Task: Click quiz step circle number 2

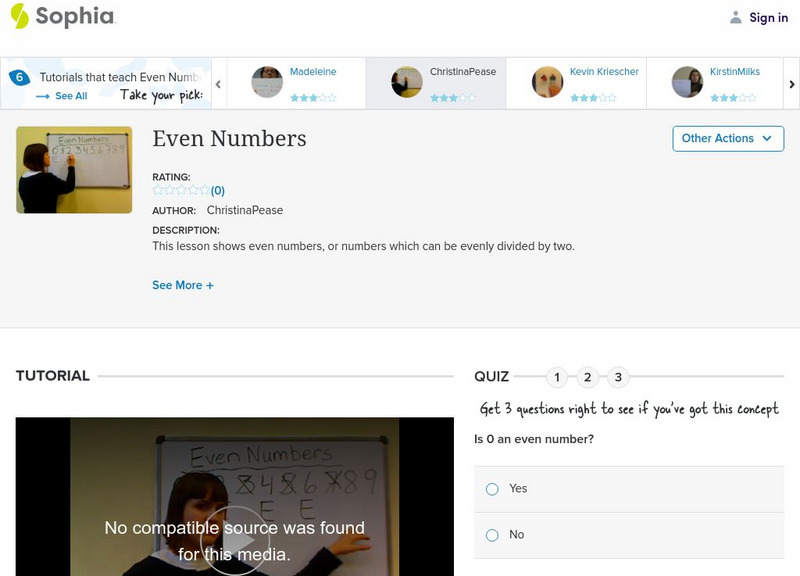Action: click(589, 377)
